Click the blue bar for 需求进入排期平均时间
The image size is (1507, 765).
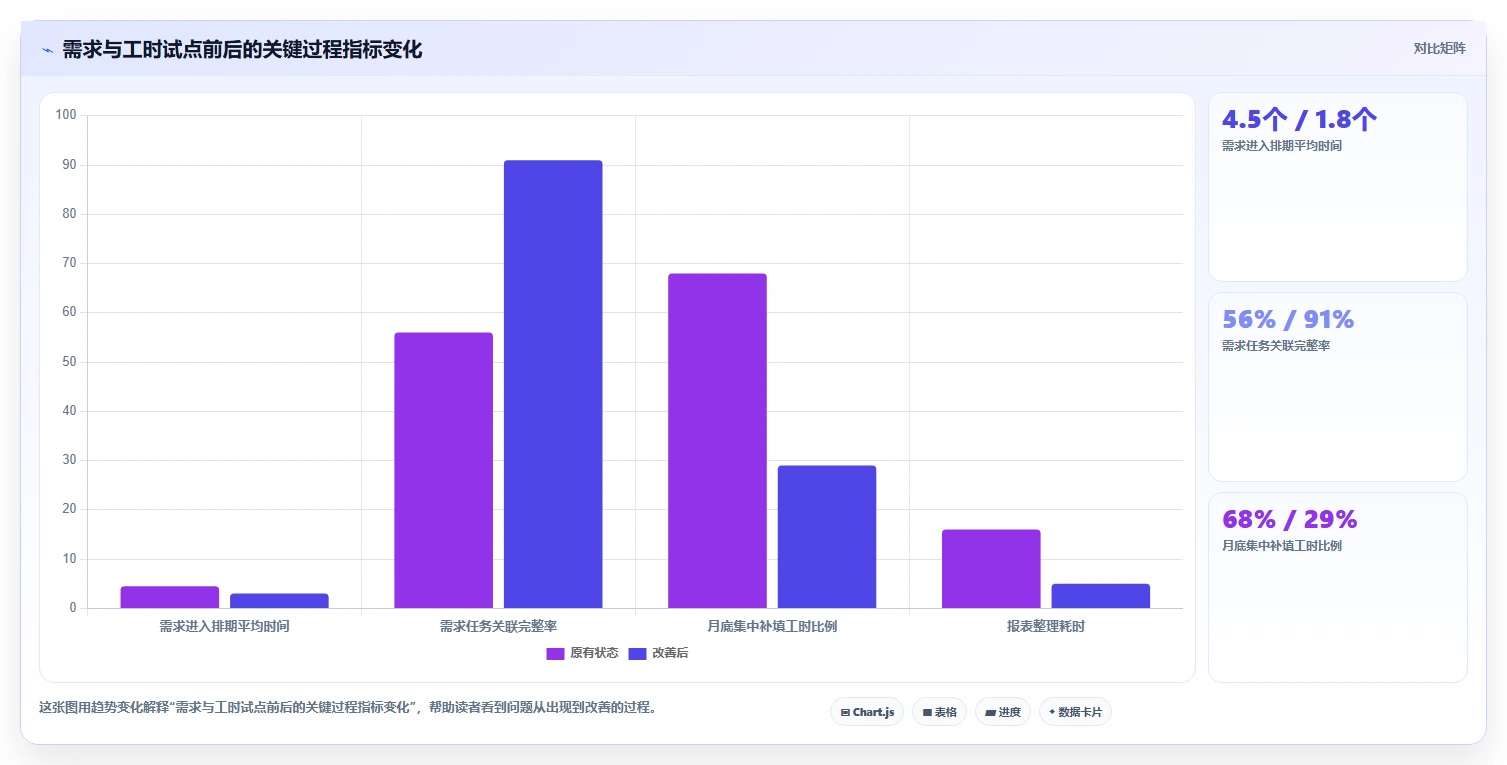(279, 601)
